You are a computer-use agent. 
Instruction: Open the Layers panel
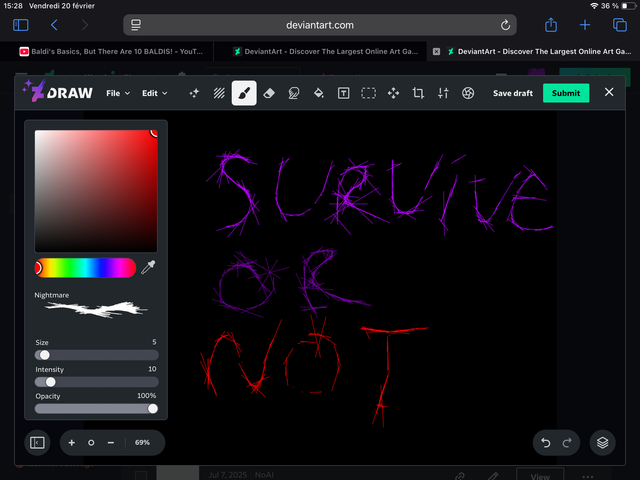[601, 442]
